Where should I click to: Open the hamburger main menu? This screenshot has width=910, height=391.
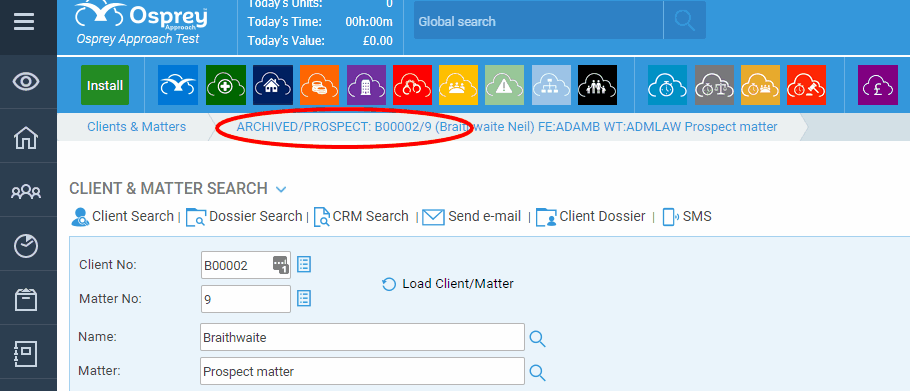24,22
